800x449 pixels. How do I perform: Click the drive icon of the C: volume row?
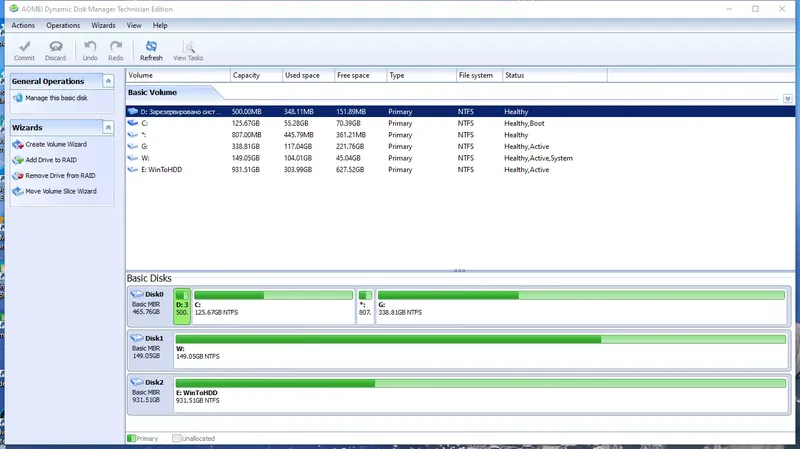(133, 123)
